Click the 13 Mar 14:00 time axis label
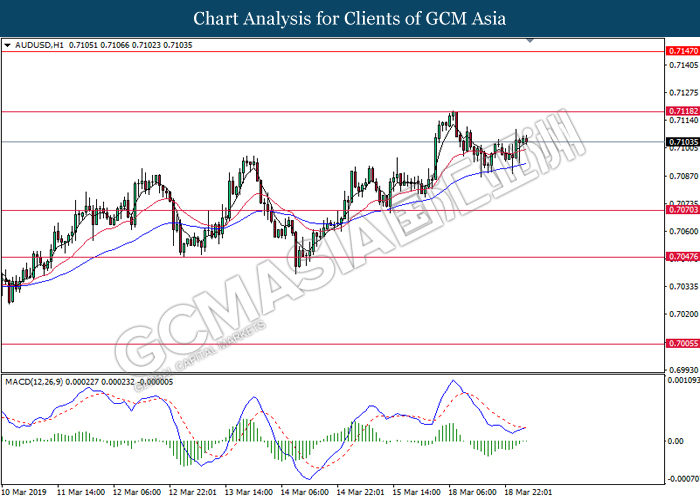 coord(249,492)
